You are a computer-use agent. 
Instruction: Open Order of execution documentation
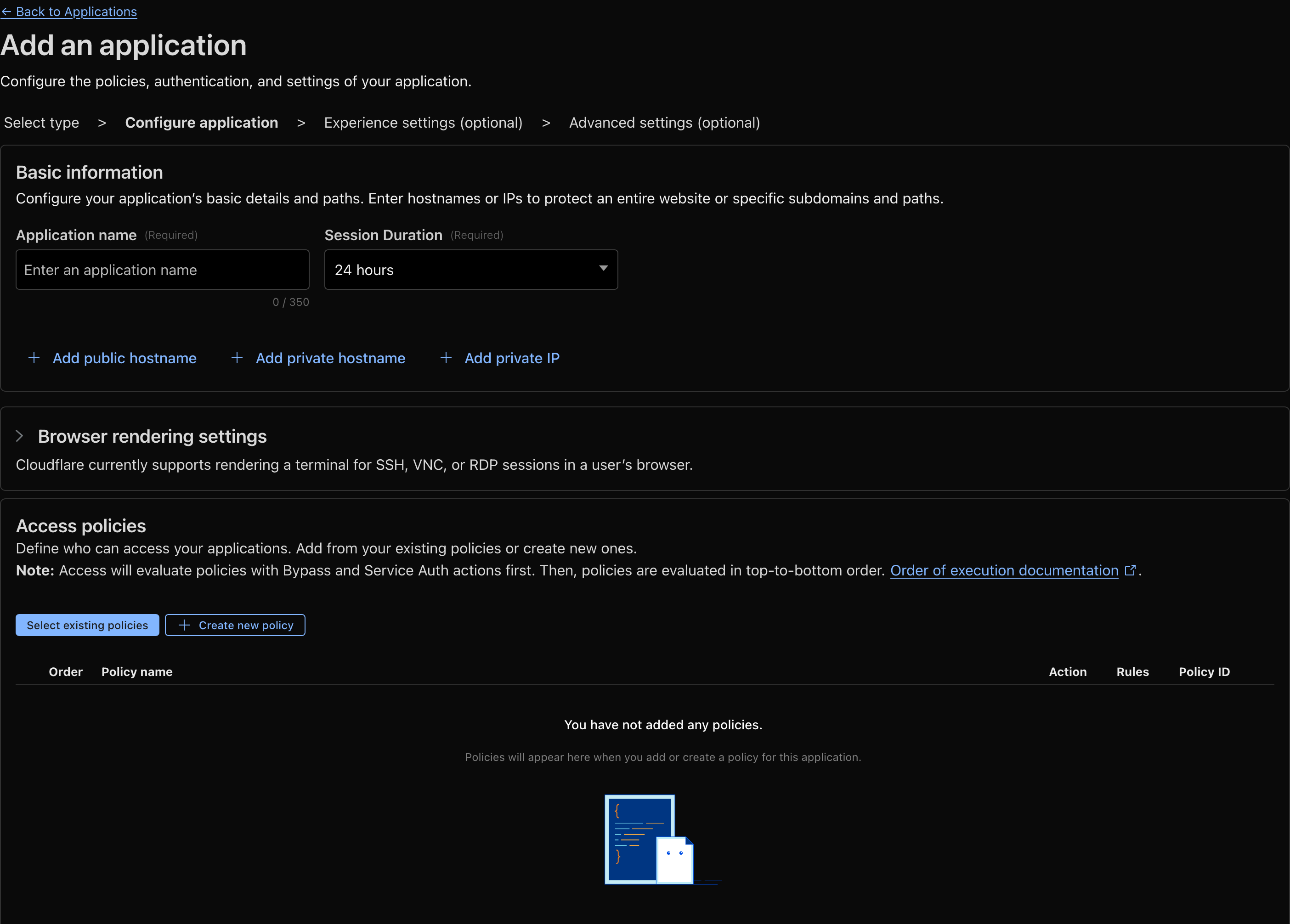[1003, 570]
